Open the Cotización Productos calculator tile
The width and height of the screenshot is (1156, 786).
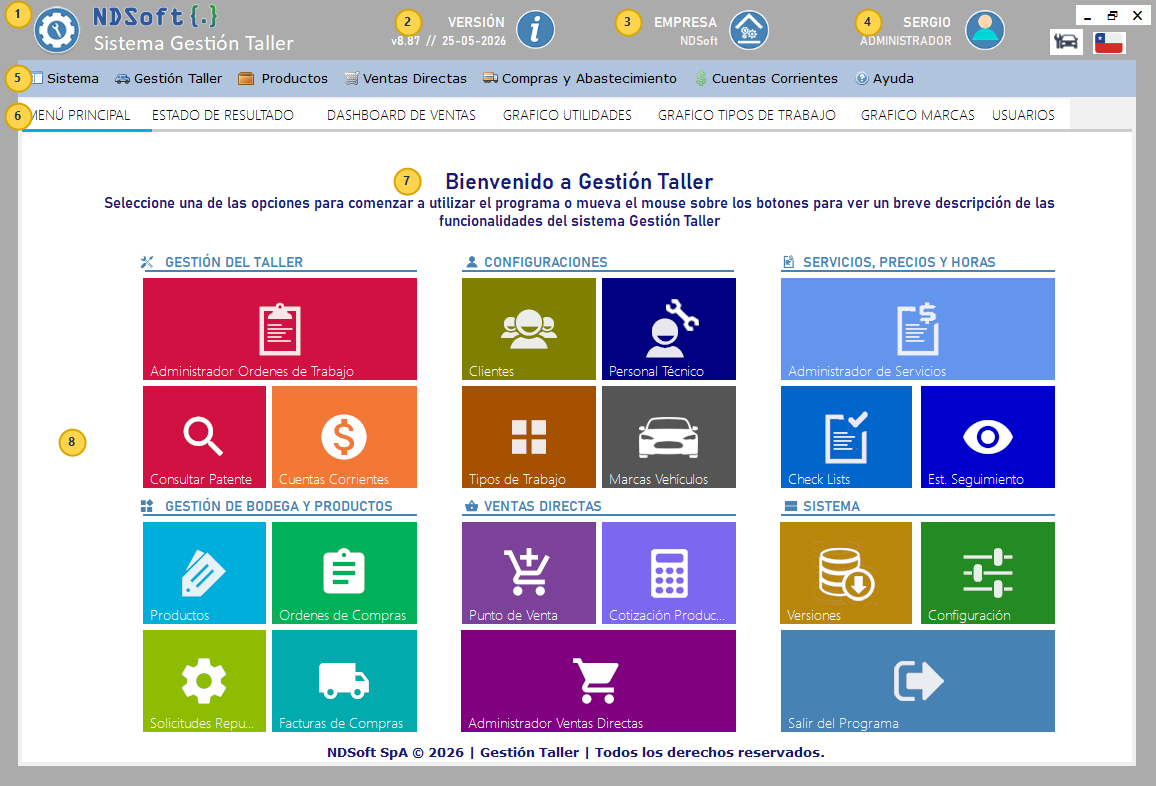pos(669,573)
